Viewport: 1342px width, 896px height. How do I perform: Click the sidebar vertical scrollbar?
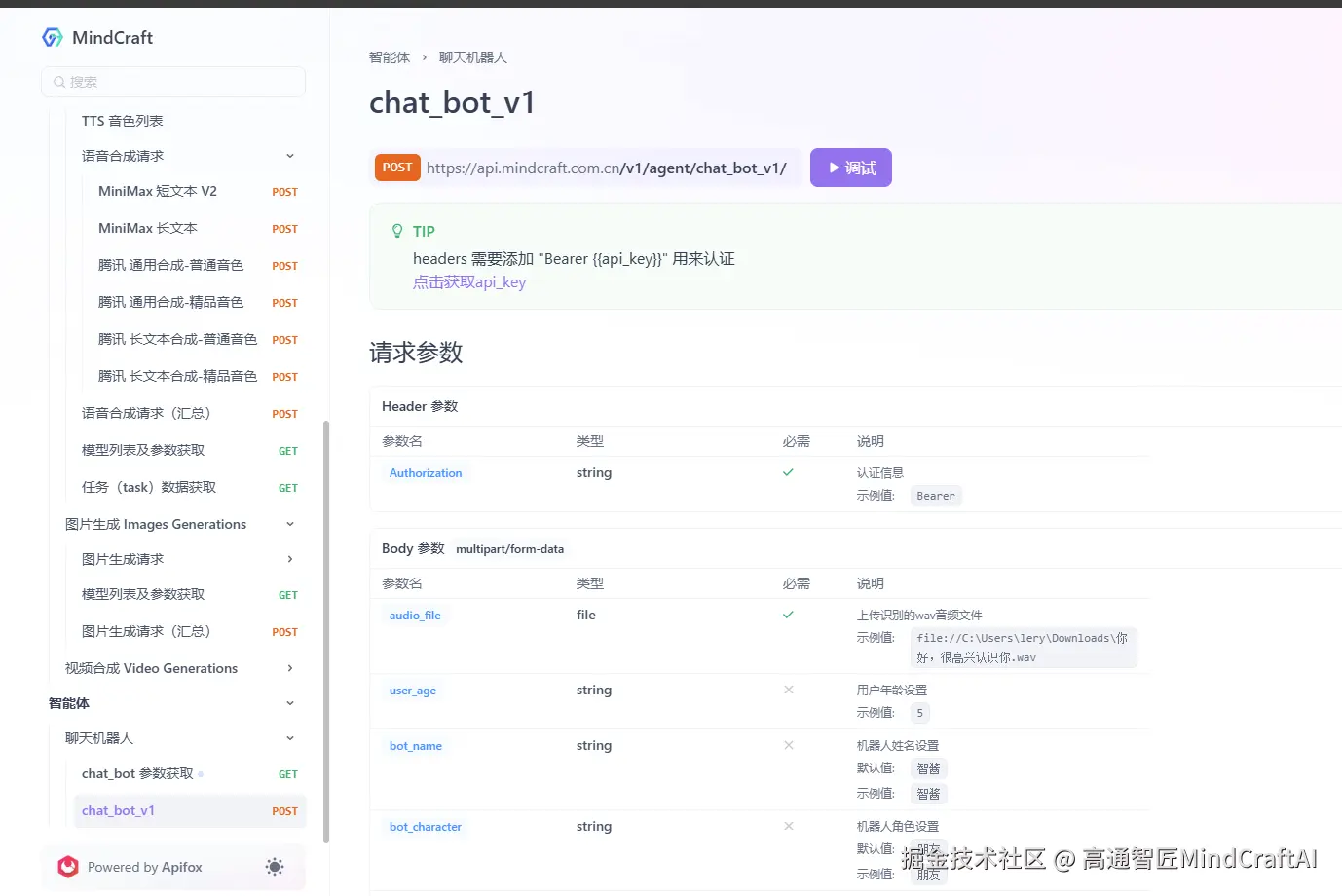click(326, 631)
